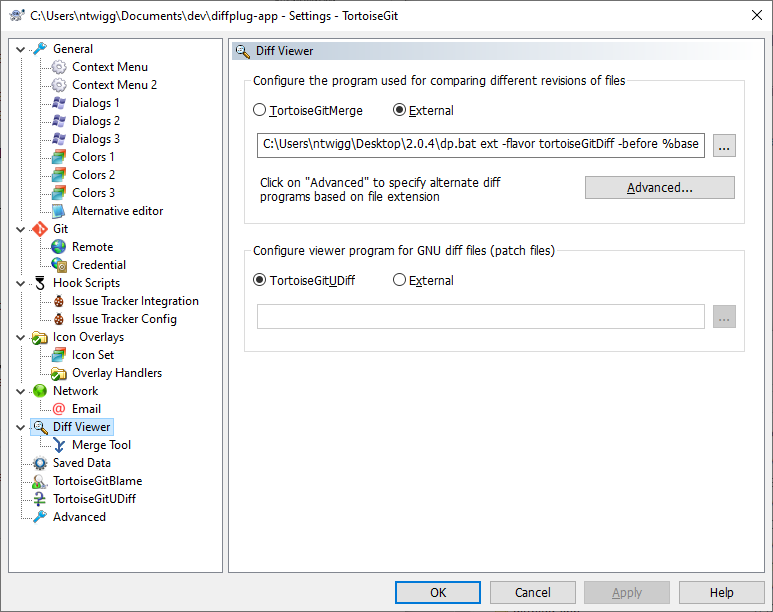Click the Dialogs 2 window icon

[59, 121]
